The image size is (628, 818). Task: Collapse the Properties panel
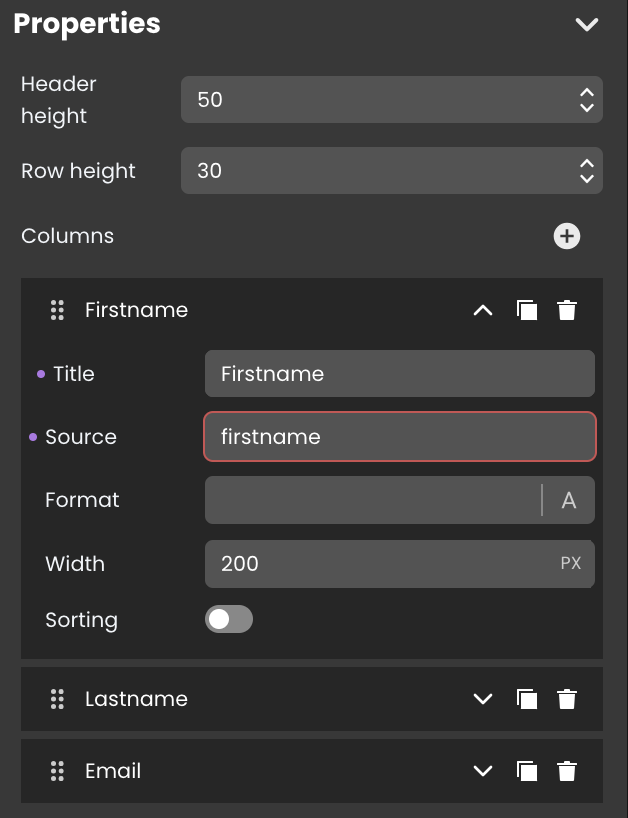[x=586, y=24]
